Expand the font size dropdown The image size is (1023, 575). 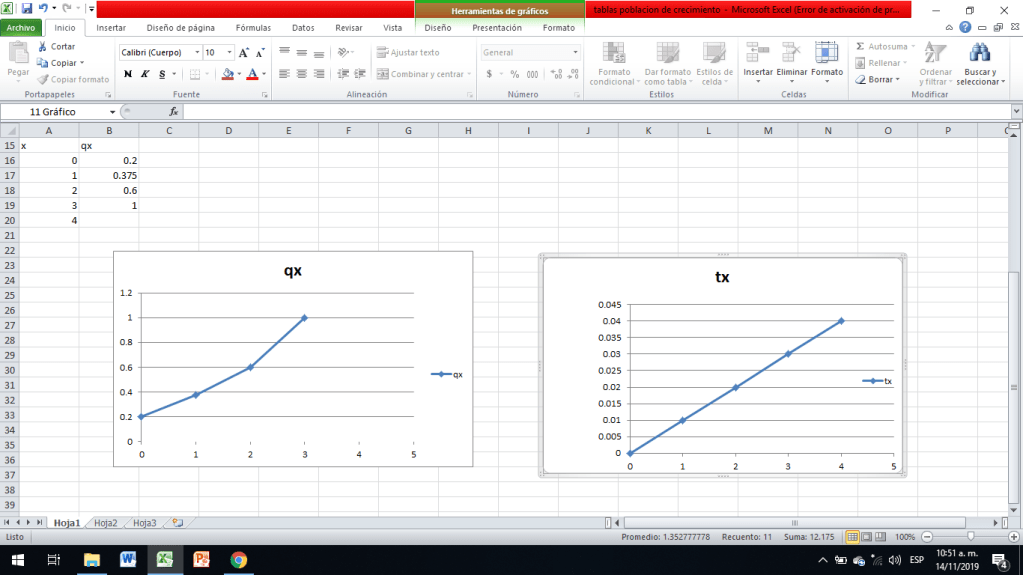[x=230, y=52]
